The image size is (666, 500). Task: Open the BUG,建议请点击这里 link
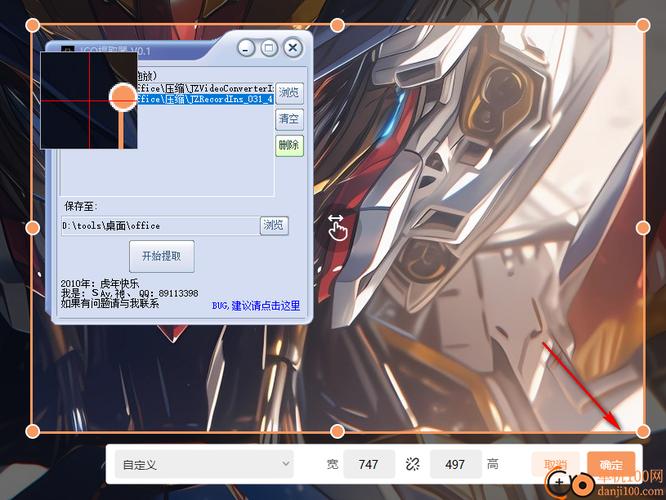256,305
